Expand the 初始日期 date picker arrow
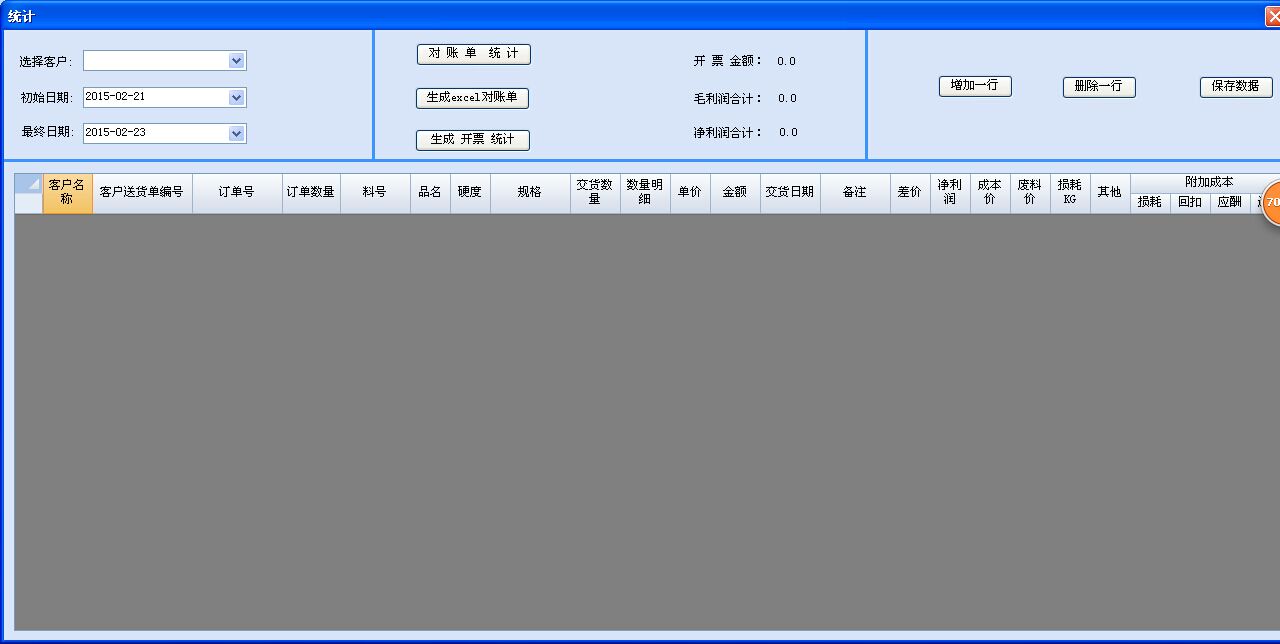The width and height of the screenshot is (1280, 644). tap(236, 97)
